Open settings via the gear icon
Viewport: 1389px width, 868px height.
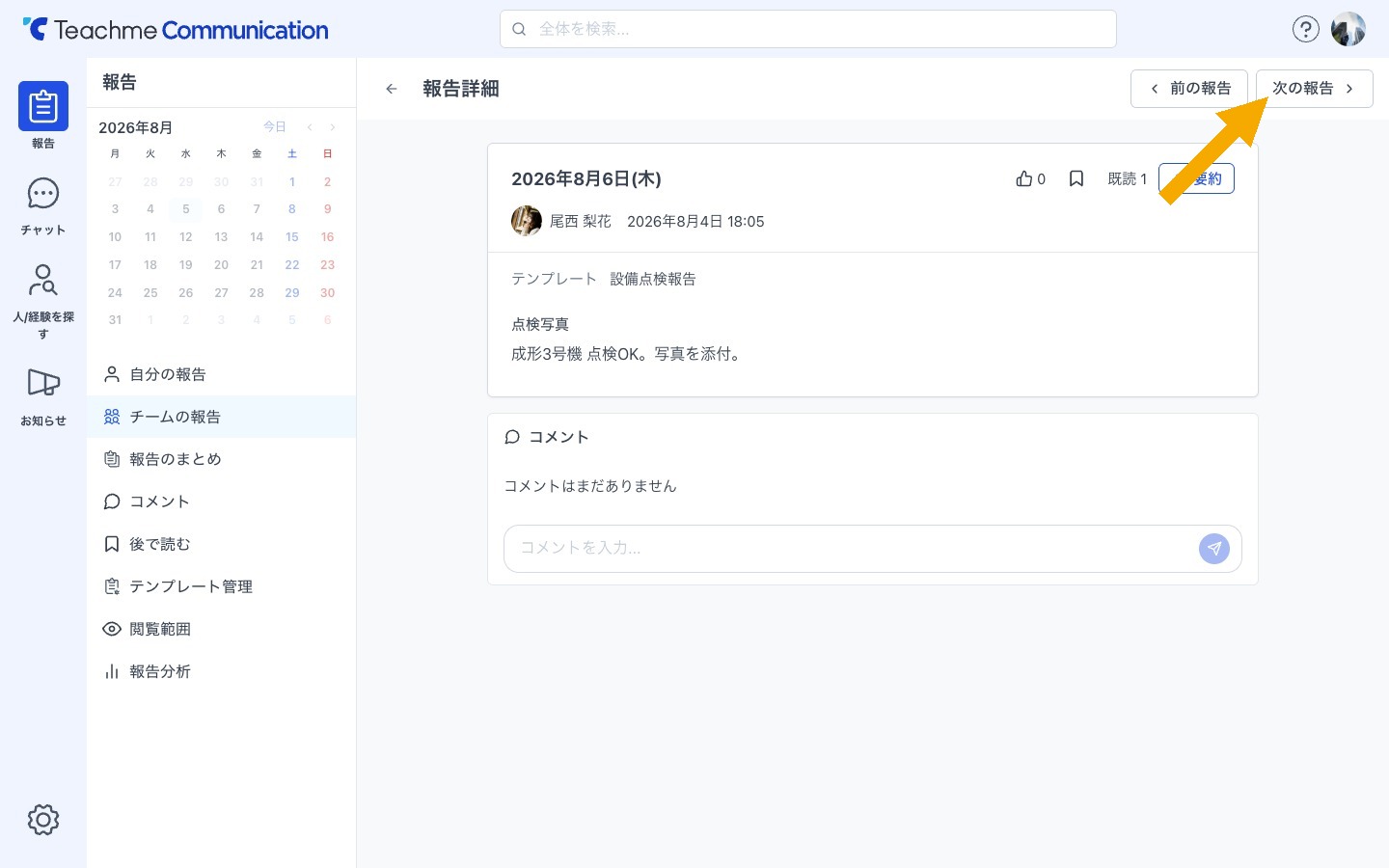43,820
